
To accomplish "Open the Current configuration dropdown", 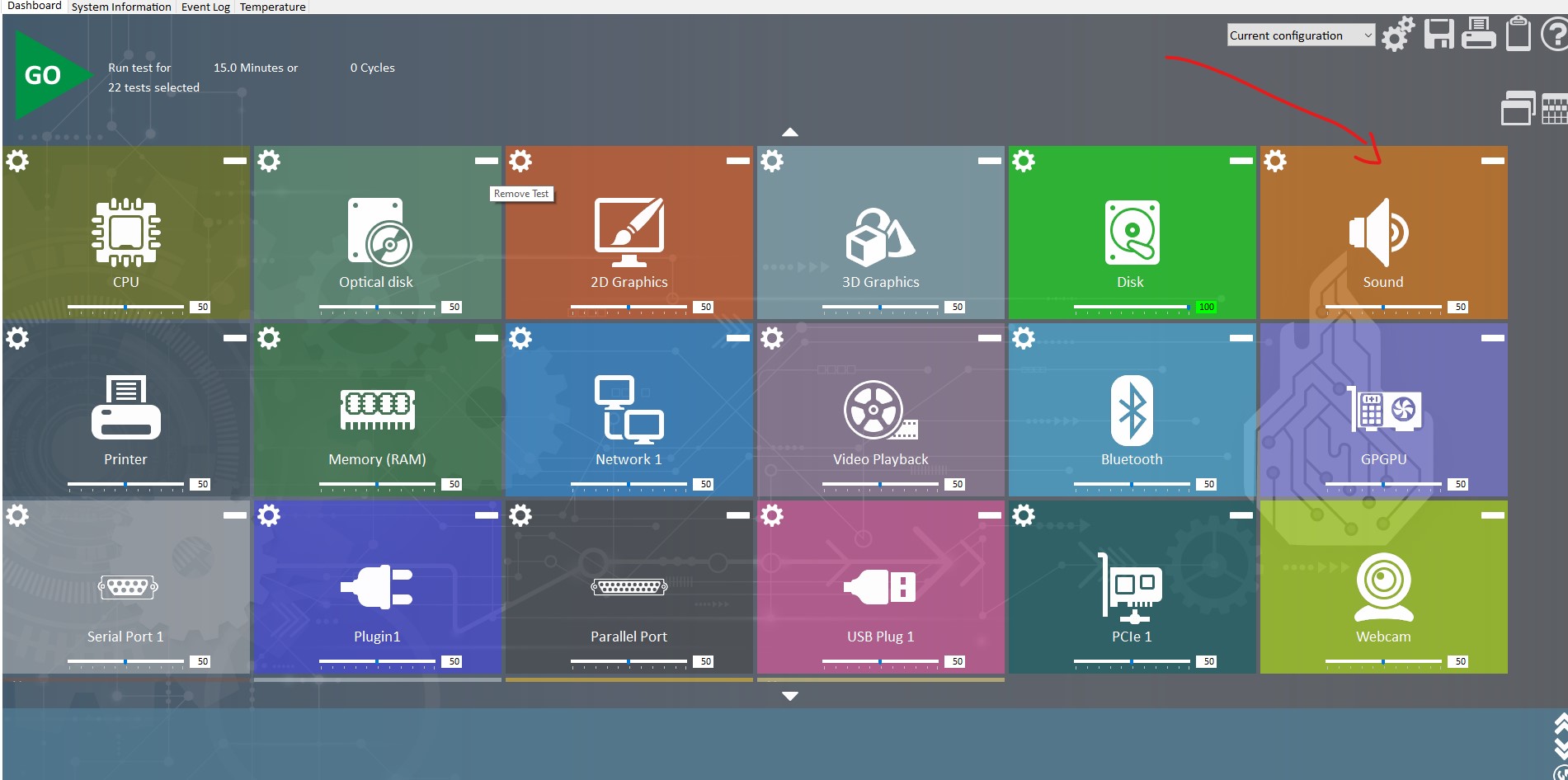I will click(1300, 35).
